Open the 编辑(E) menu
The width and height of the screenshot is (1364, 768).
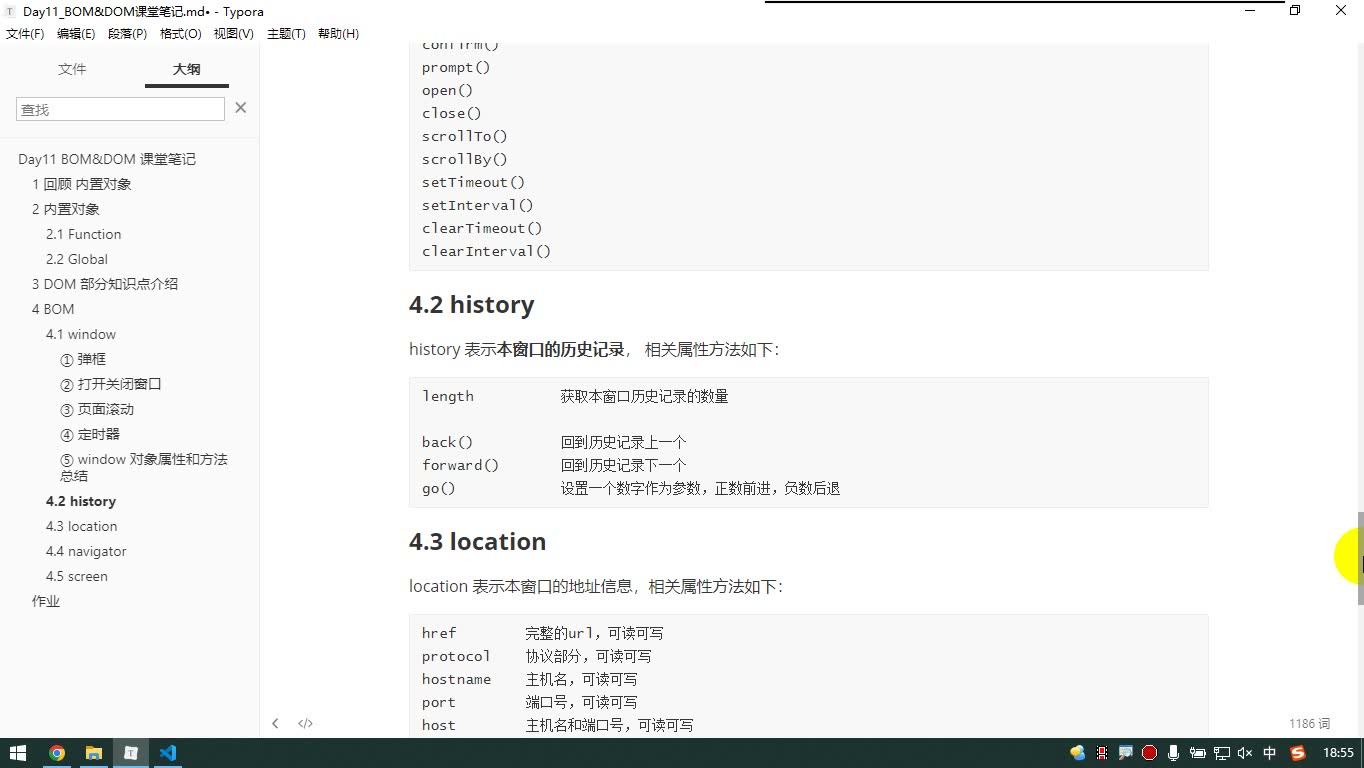[x=76, y=33]
